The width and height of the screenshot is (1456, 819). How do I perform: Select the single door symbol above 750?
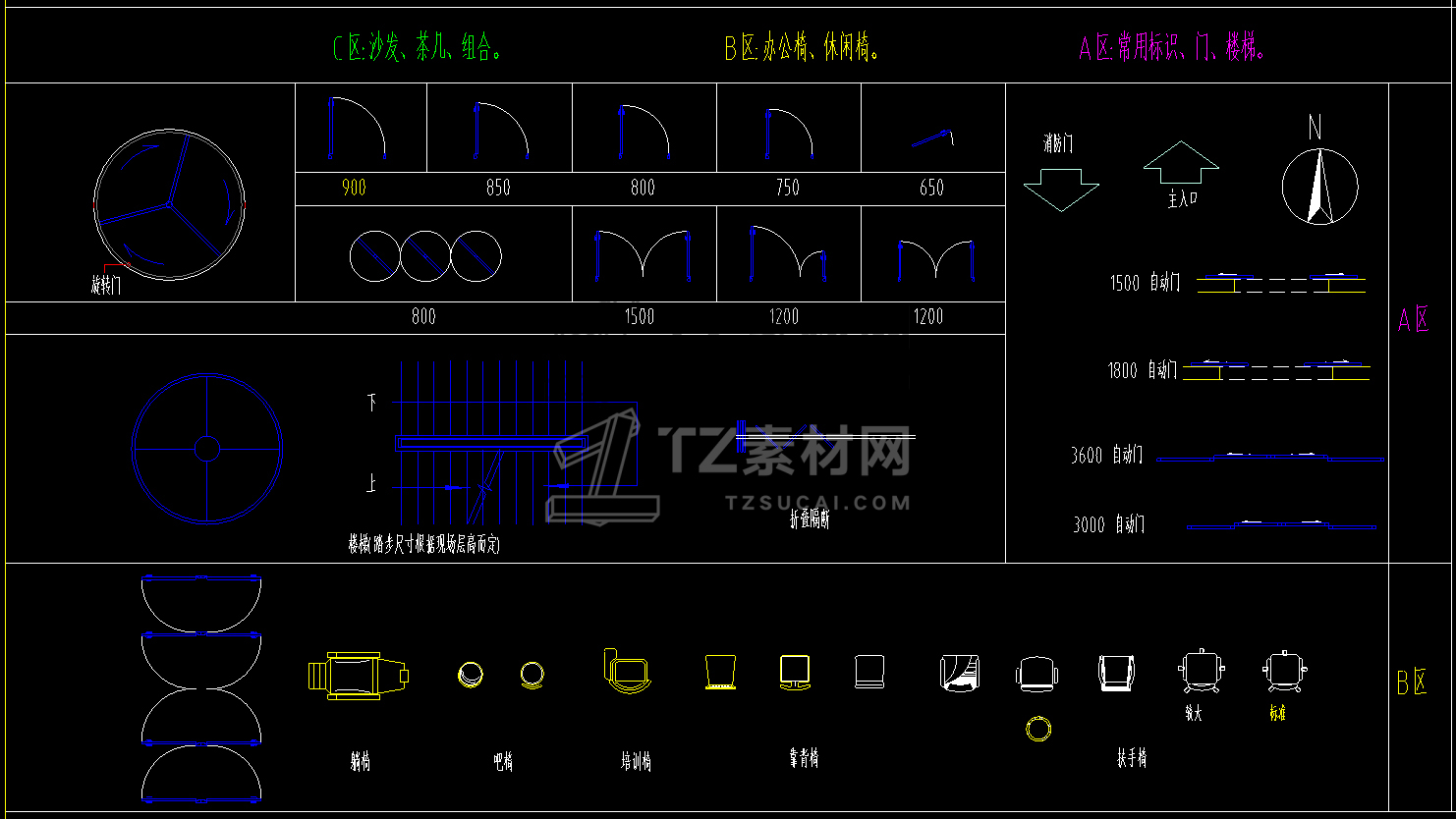click(789, 133)
